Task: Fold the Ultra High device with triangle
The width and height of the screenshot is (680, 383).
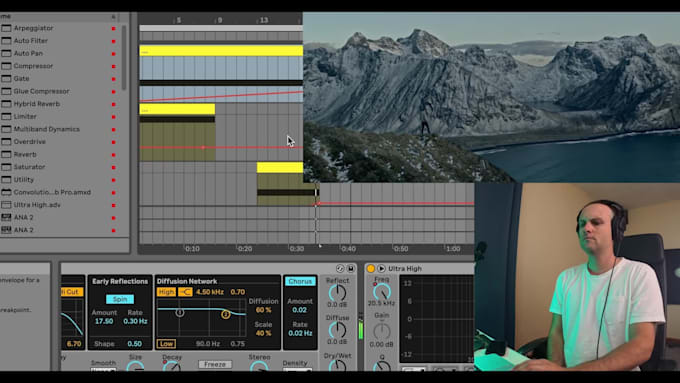Action: (381, 268)
